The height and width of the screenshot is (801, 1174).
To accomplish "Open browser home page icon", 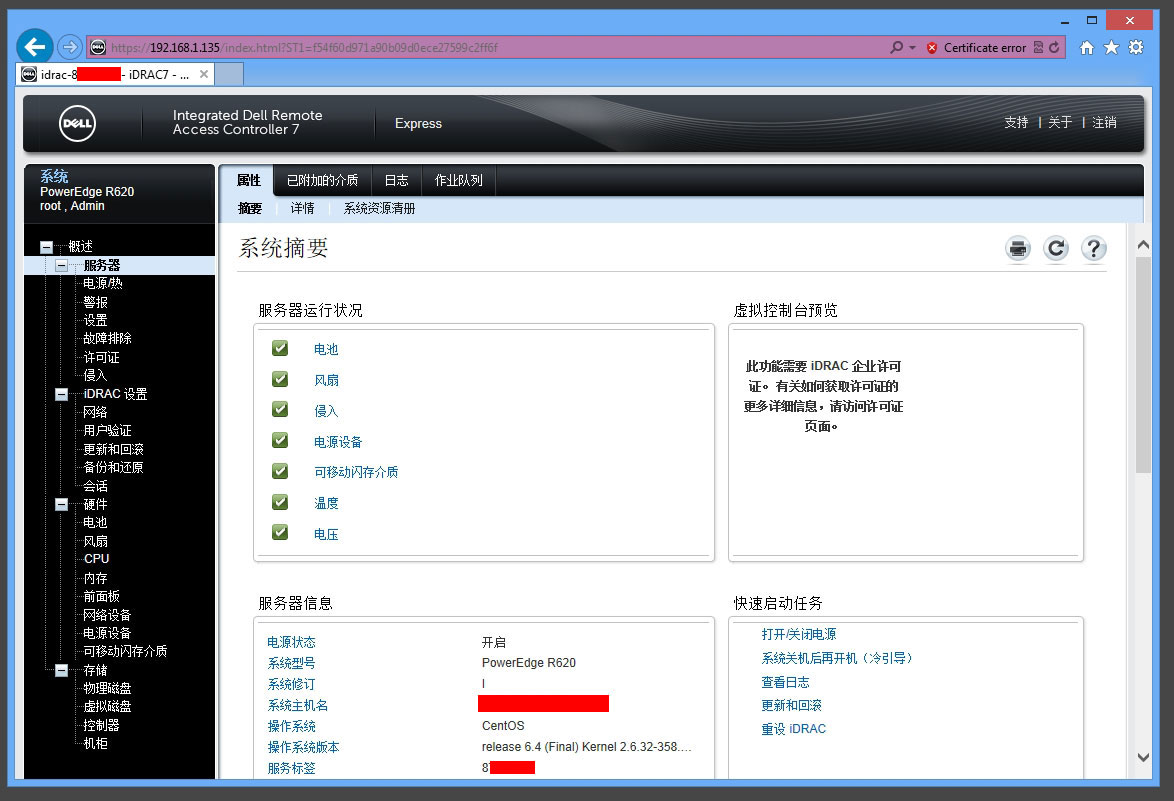I will point(1086,48).
